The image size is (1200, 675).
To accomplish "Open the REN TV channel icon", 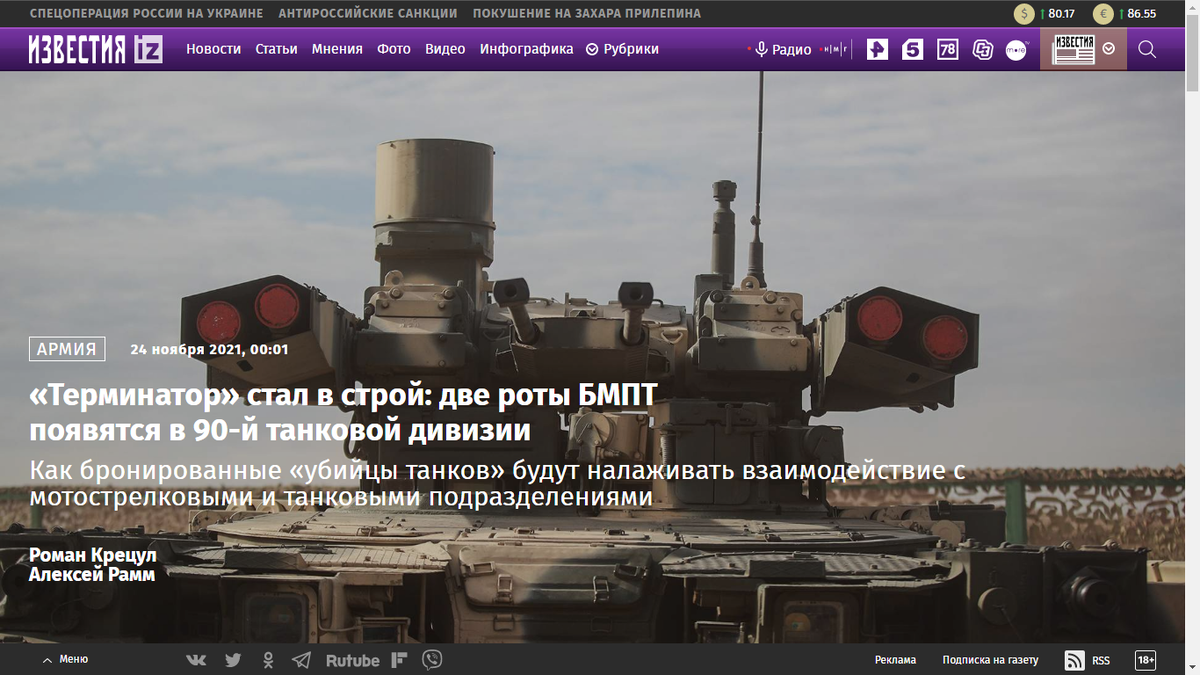I will [877, 48].
